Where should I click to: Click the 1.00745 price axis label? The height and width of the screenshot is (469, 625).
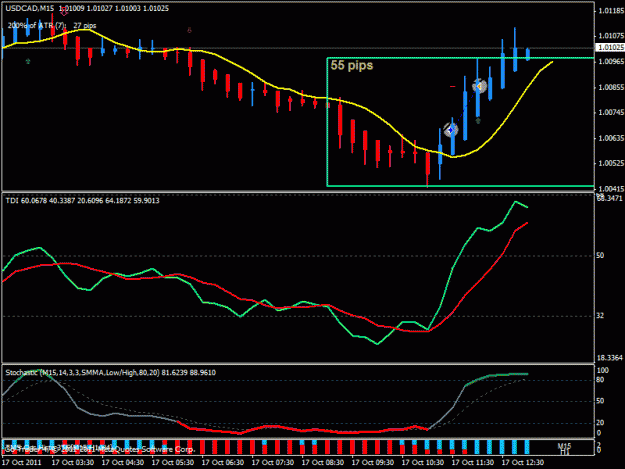coord(611,112)
